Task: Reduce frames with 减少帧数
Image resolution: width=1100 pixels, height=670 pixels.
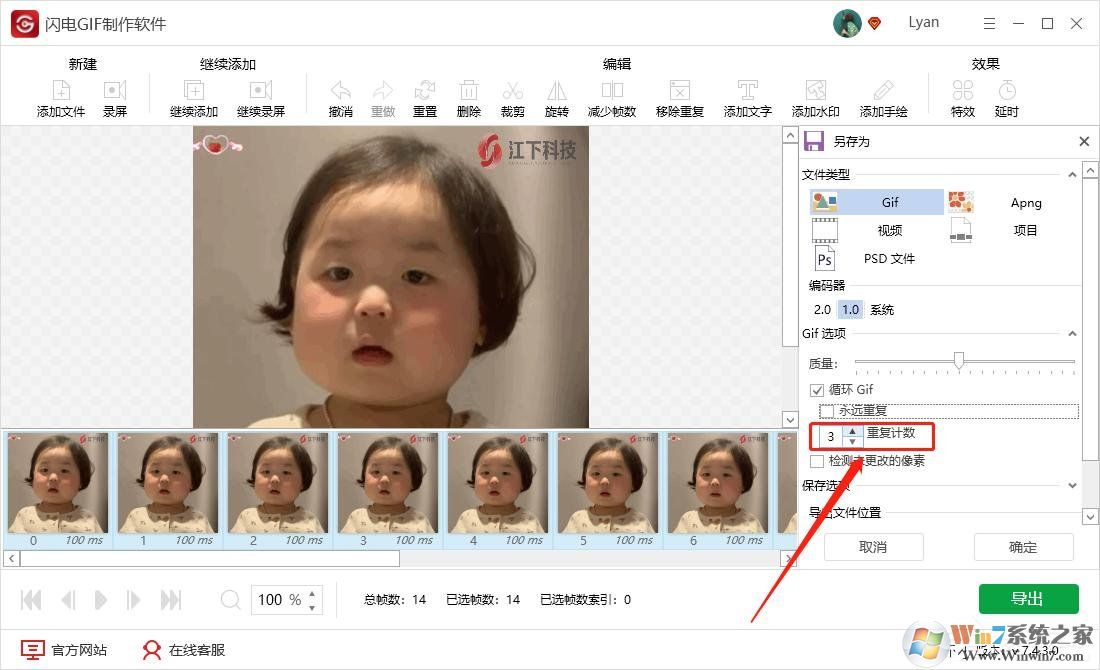Action: click(x=611, y=97)
